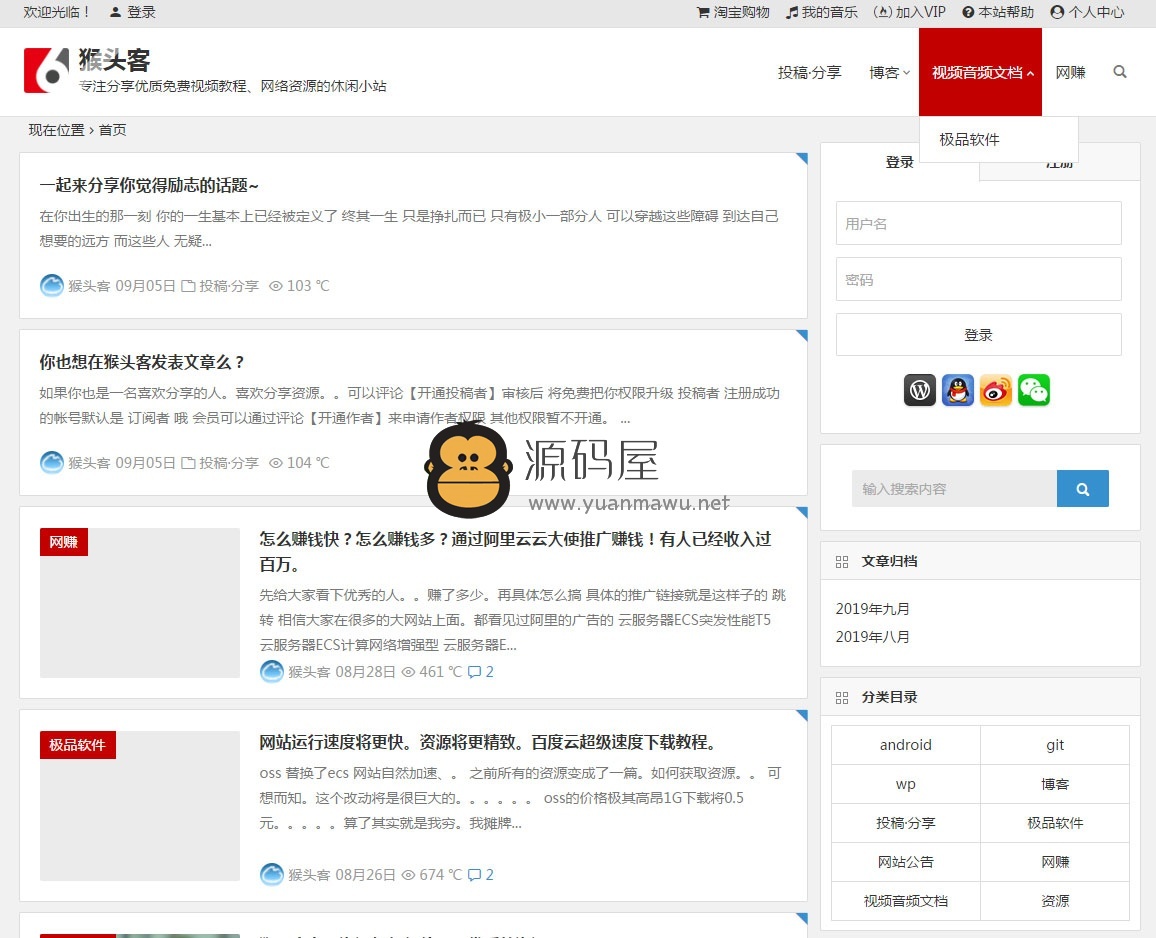Click the red 网赚 tag on thumbnail
The height and width of the screenshot is (938, 1156).
(x=63, y=542)
